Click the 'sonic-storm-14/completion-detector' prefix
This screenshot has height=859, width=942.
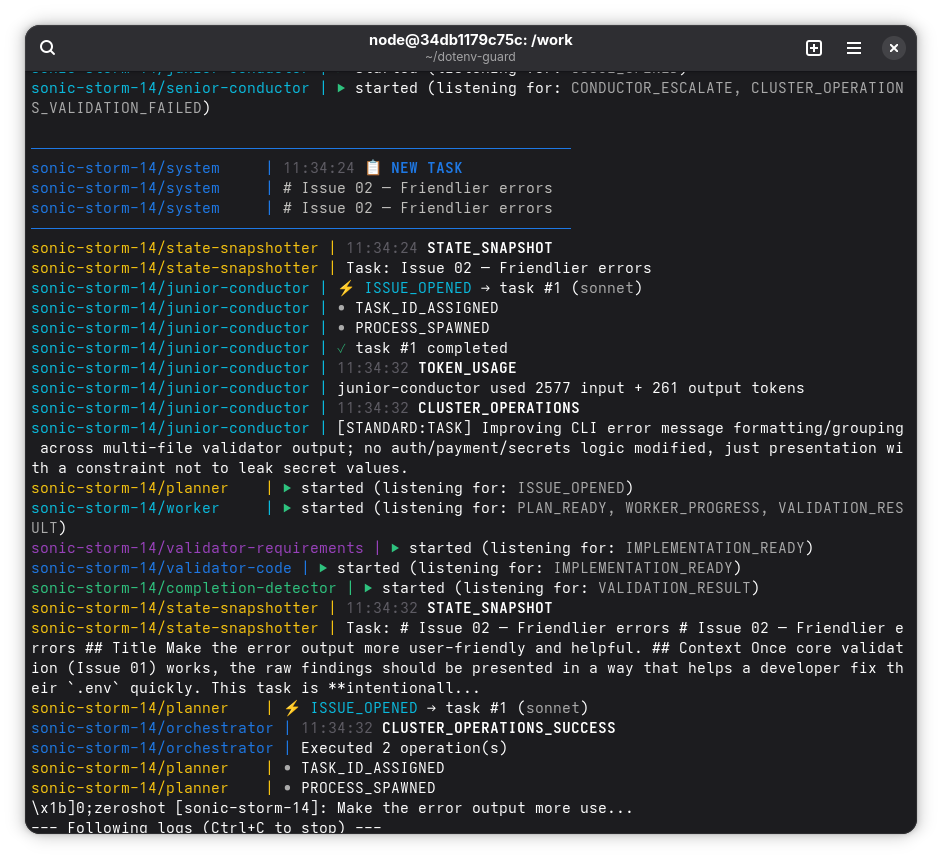(184, 588)
